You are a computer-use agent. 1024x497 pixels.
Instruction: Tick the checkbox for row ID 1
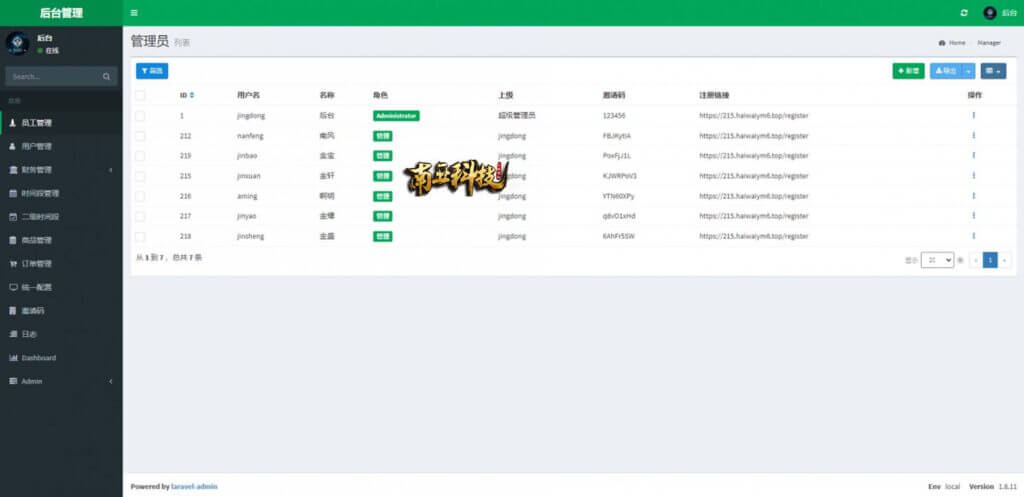[x=140, y=116]
